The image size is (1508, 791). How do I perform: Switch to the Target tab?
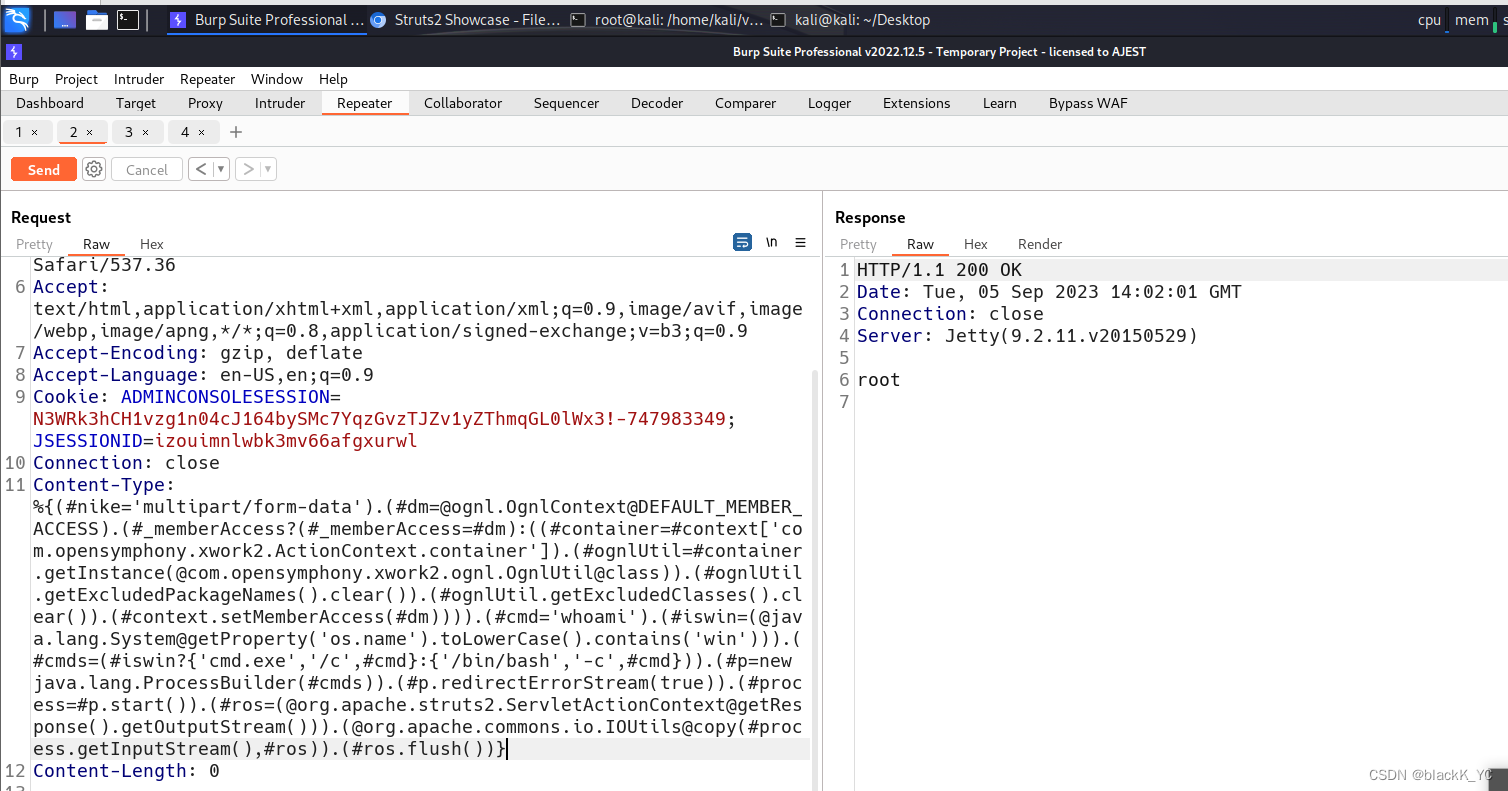coord(136,103)
